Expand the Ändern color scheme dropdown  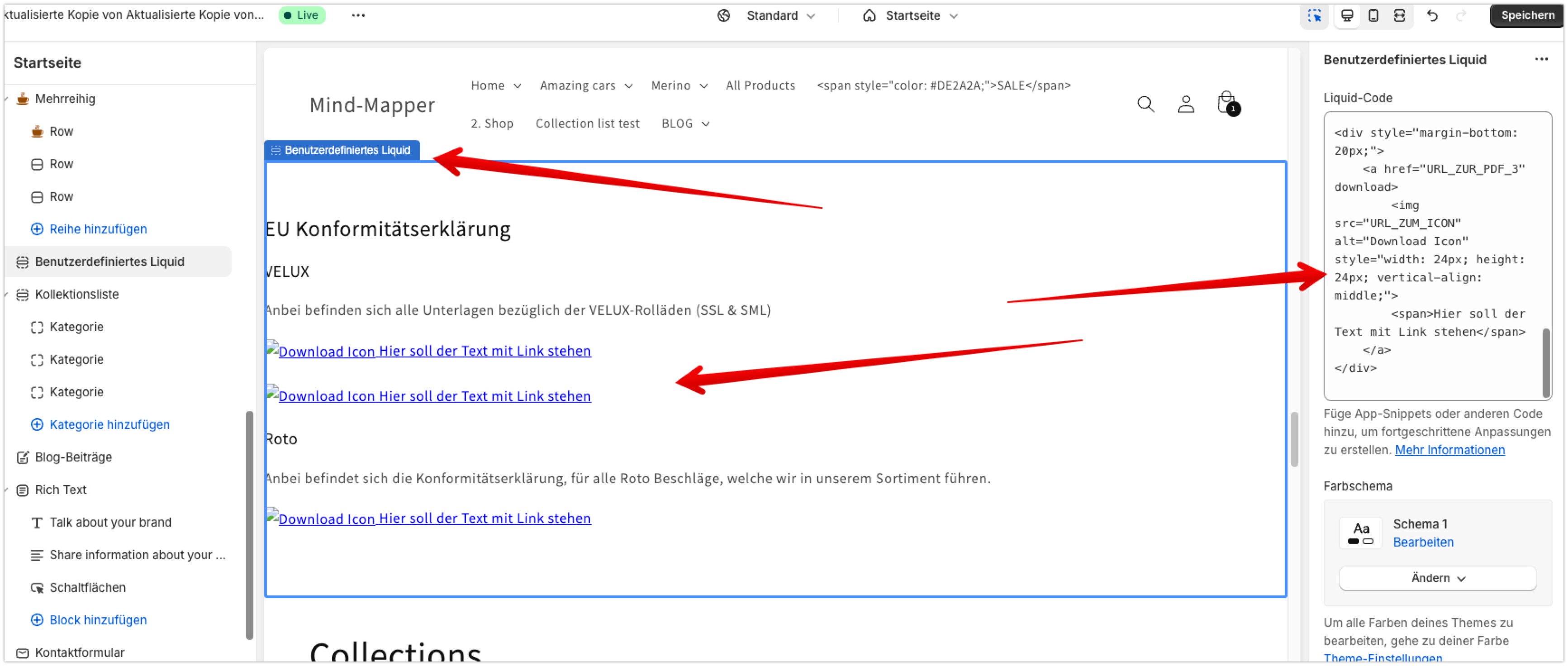tap(1437, 578)
